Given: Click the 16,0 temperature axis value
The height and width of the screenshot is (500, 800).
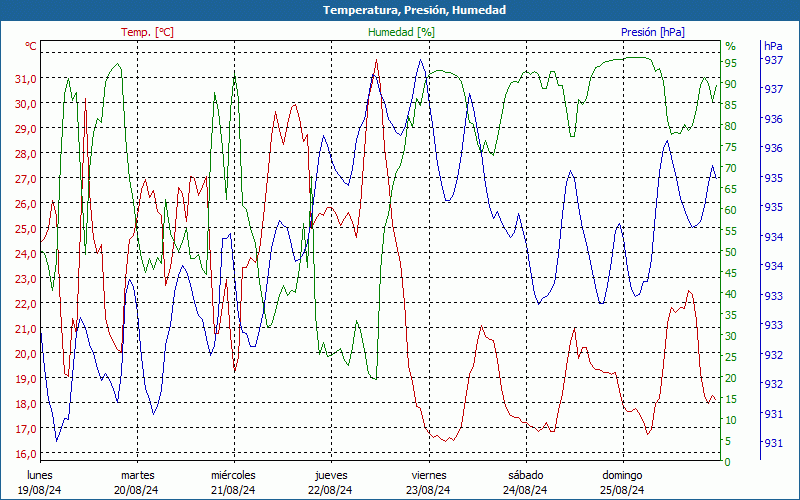Looking at the screenshot, I should (26, 454).
